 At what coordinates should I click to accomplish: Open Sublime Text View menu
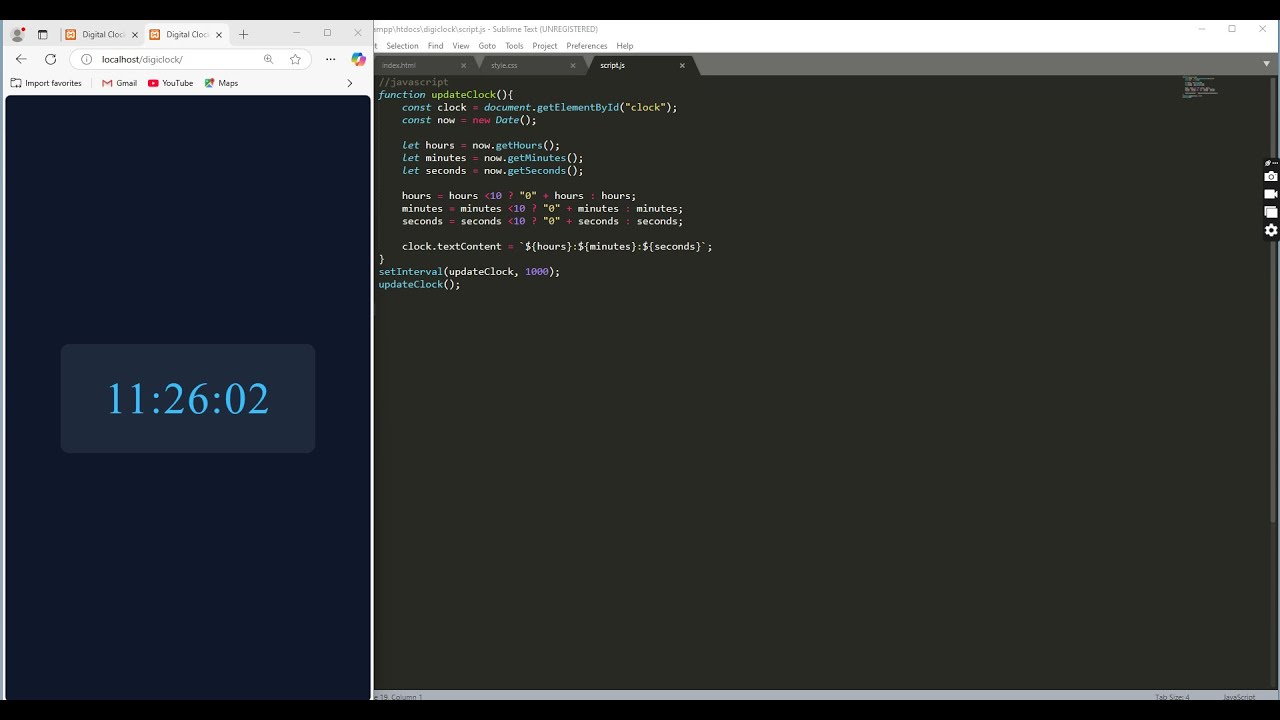[x=460, y=46]
